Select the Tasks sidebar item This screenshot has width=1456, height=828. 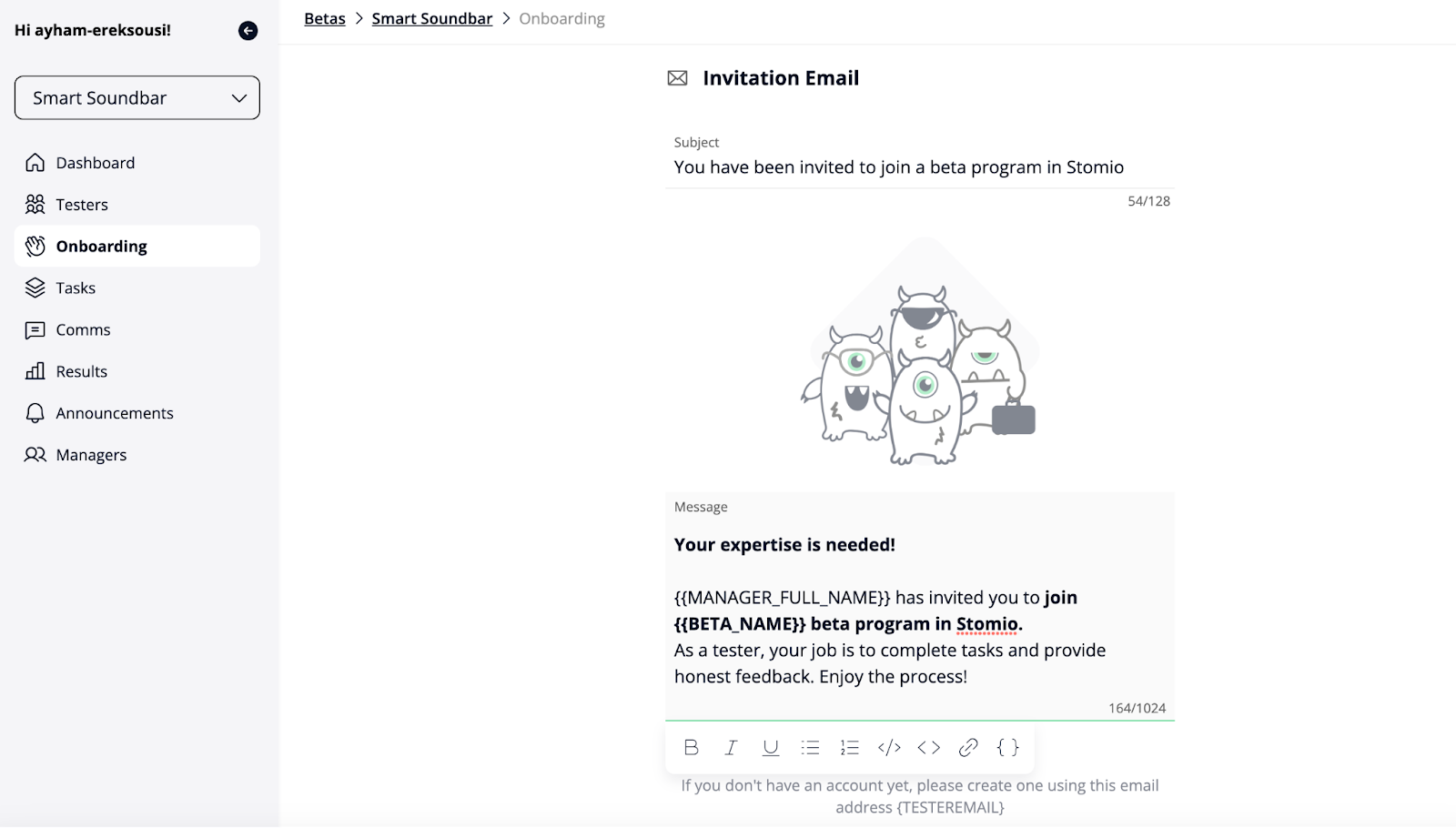76,288
